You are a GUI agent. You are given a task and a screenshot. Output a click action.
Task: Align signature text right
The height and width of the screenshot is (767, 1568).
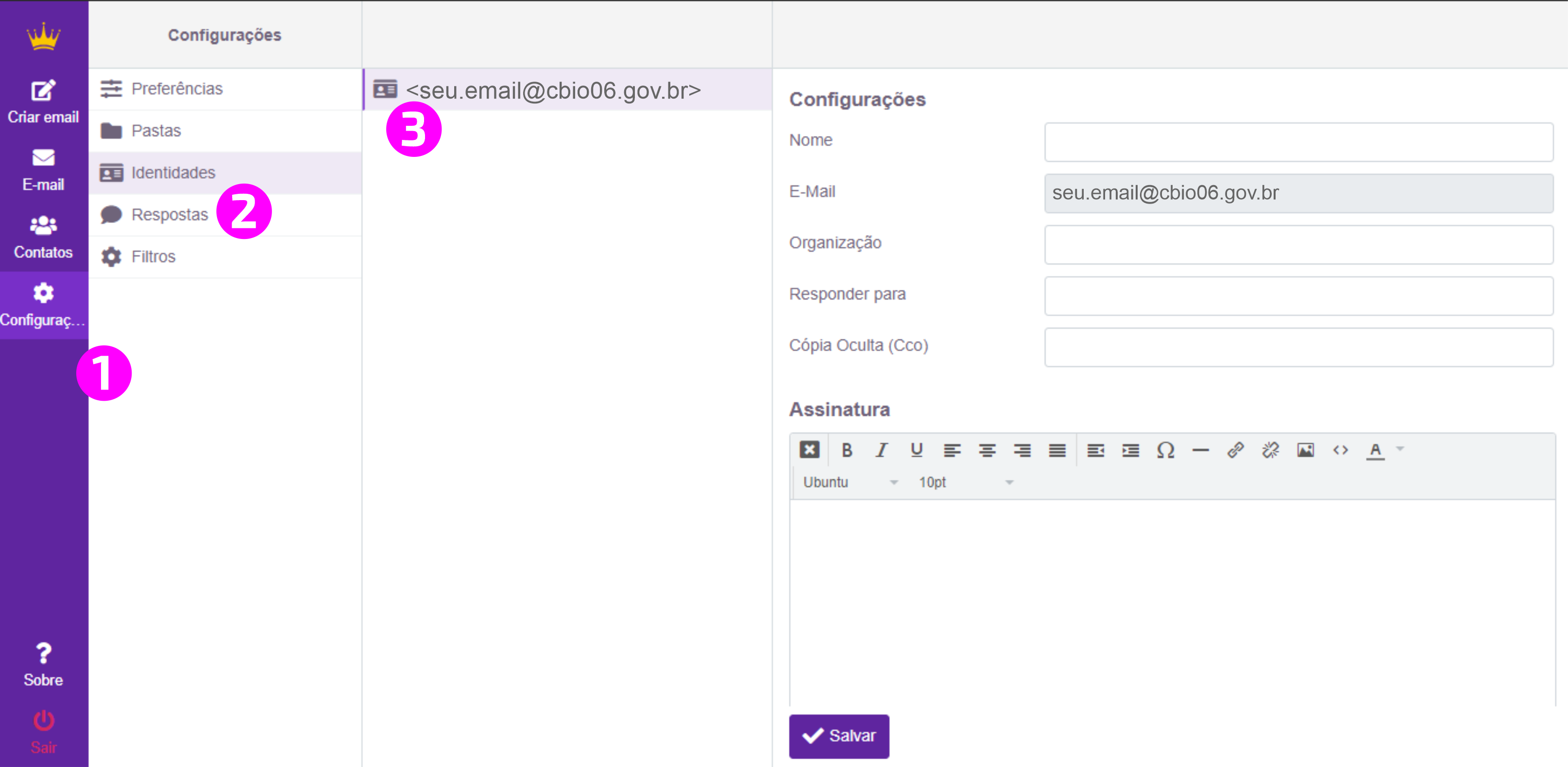tap(1022, 450)
